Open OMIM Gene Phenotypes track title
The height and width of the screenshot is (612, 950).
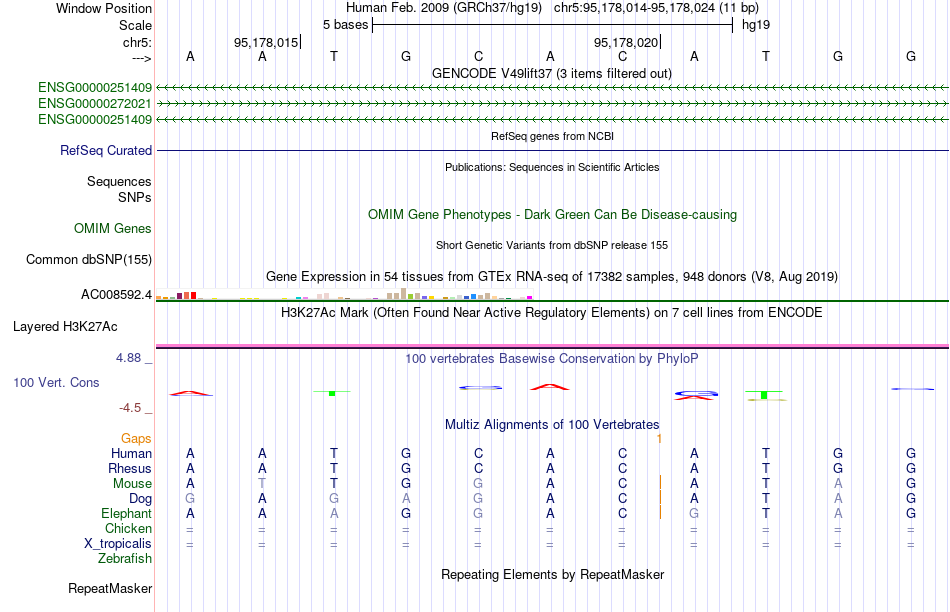552,215
